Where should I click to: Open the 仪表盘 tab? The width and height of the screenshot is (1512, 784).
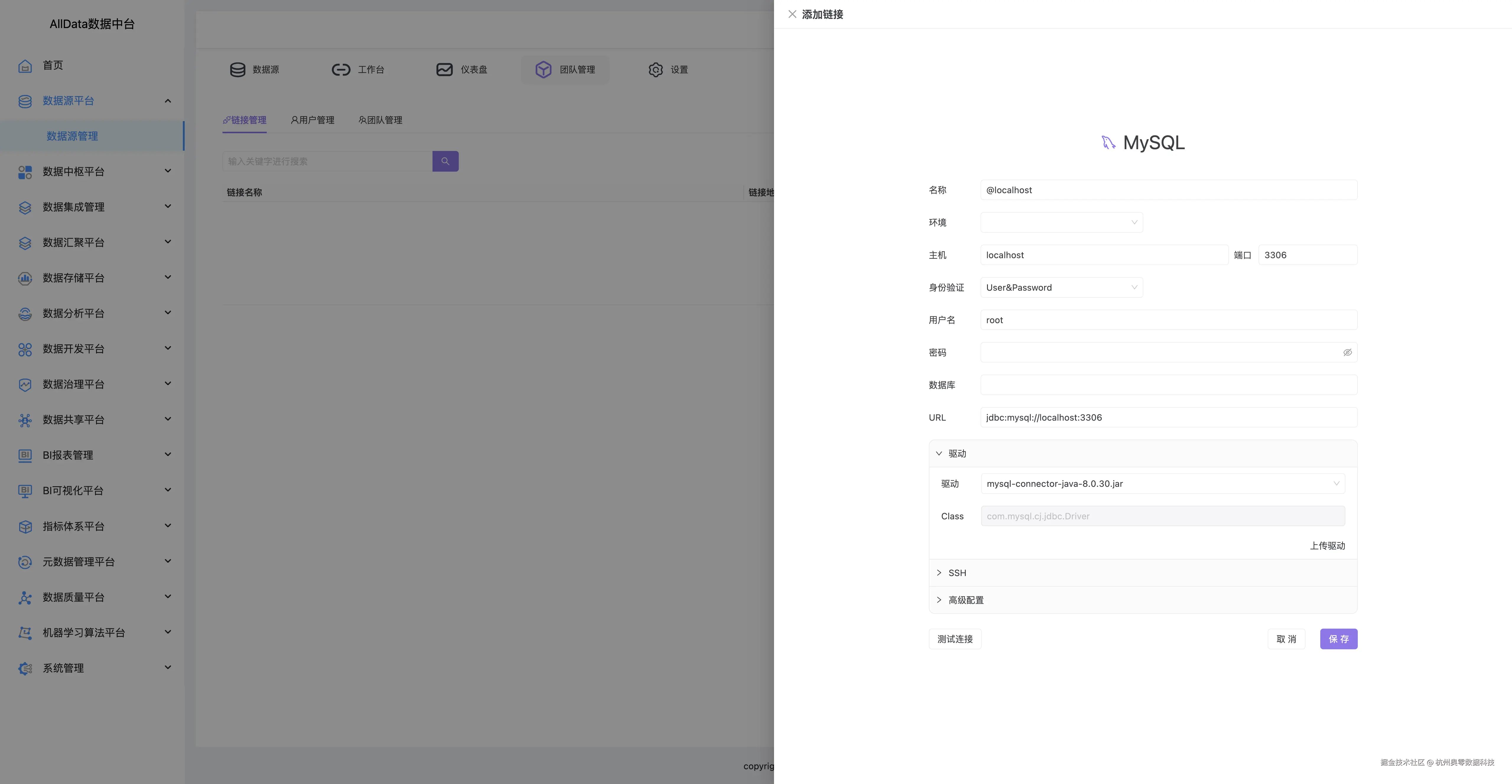click(x=462, y=70)
